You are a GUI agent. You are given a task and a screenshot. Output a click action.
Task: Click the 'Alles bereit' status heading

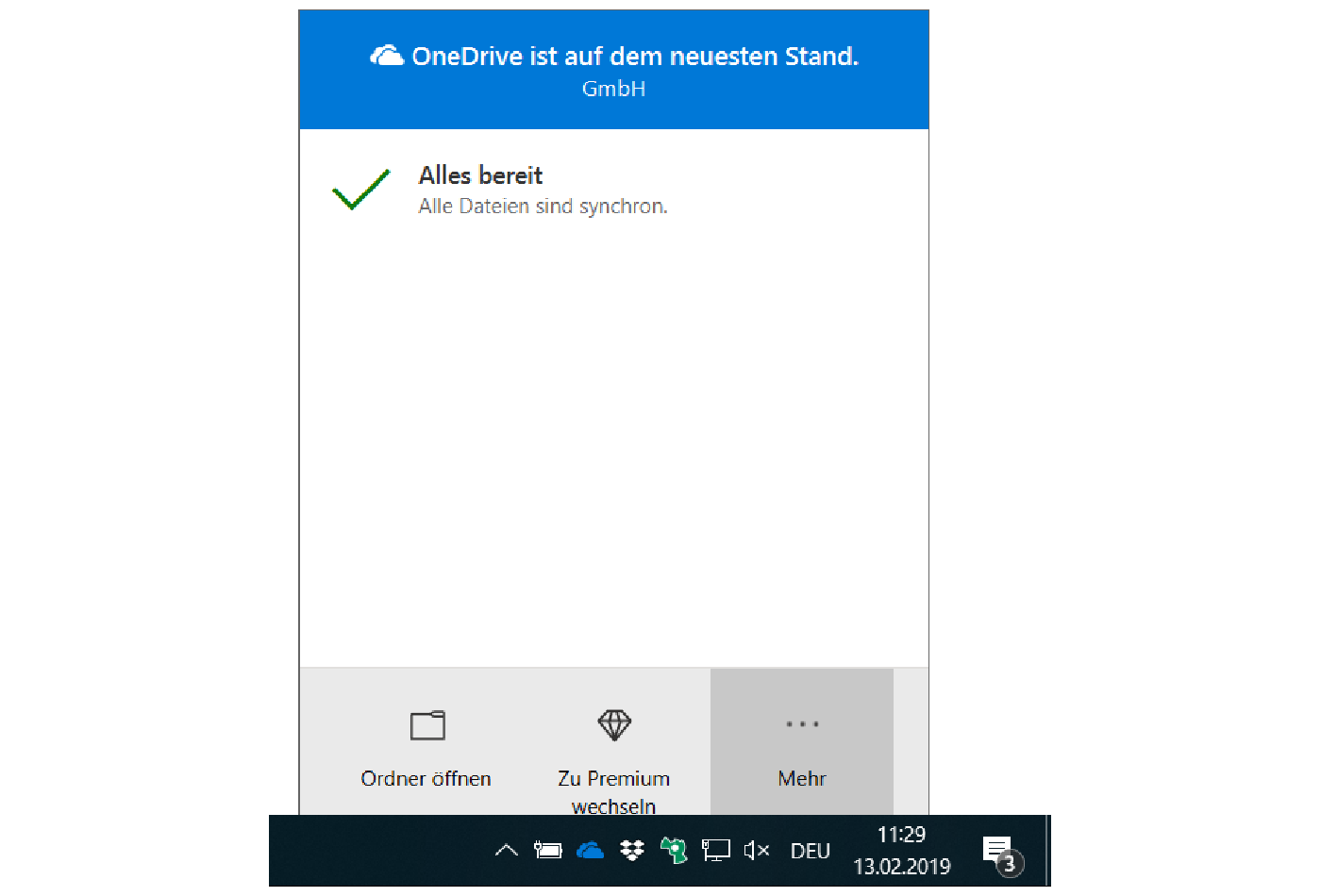tap(480, 175)
